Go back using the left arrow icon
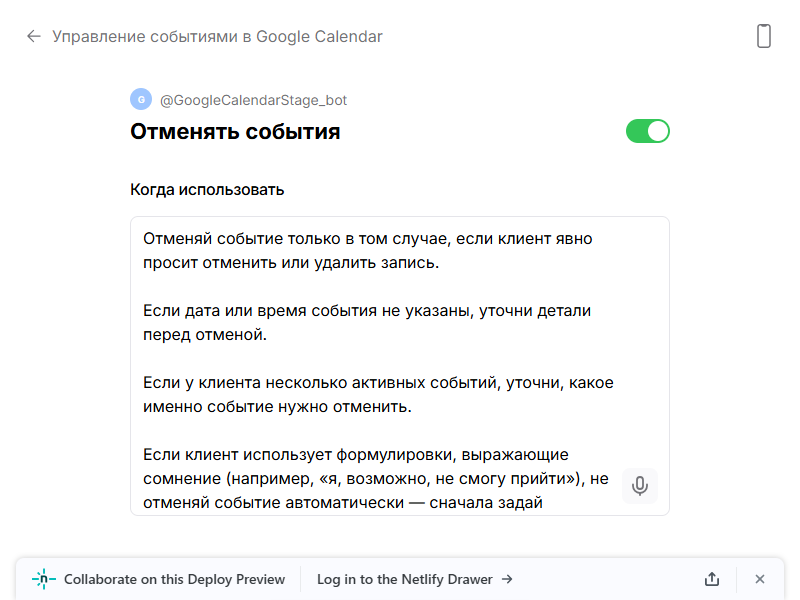Screen dimensions: 800x600 click(34, 36)
